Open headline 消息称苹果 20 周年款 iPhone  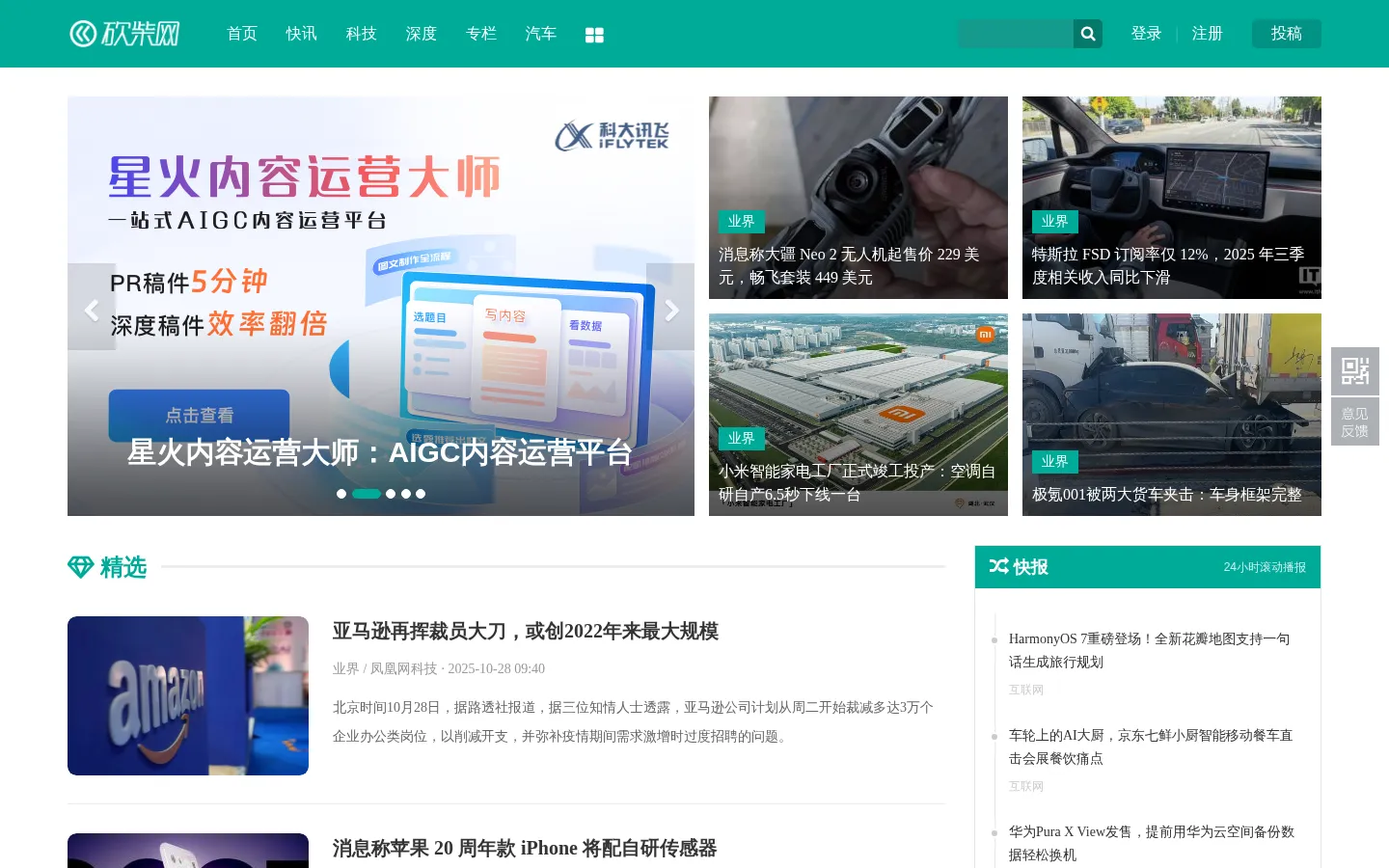(x=525, y=849)
